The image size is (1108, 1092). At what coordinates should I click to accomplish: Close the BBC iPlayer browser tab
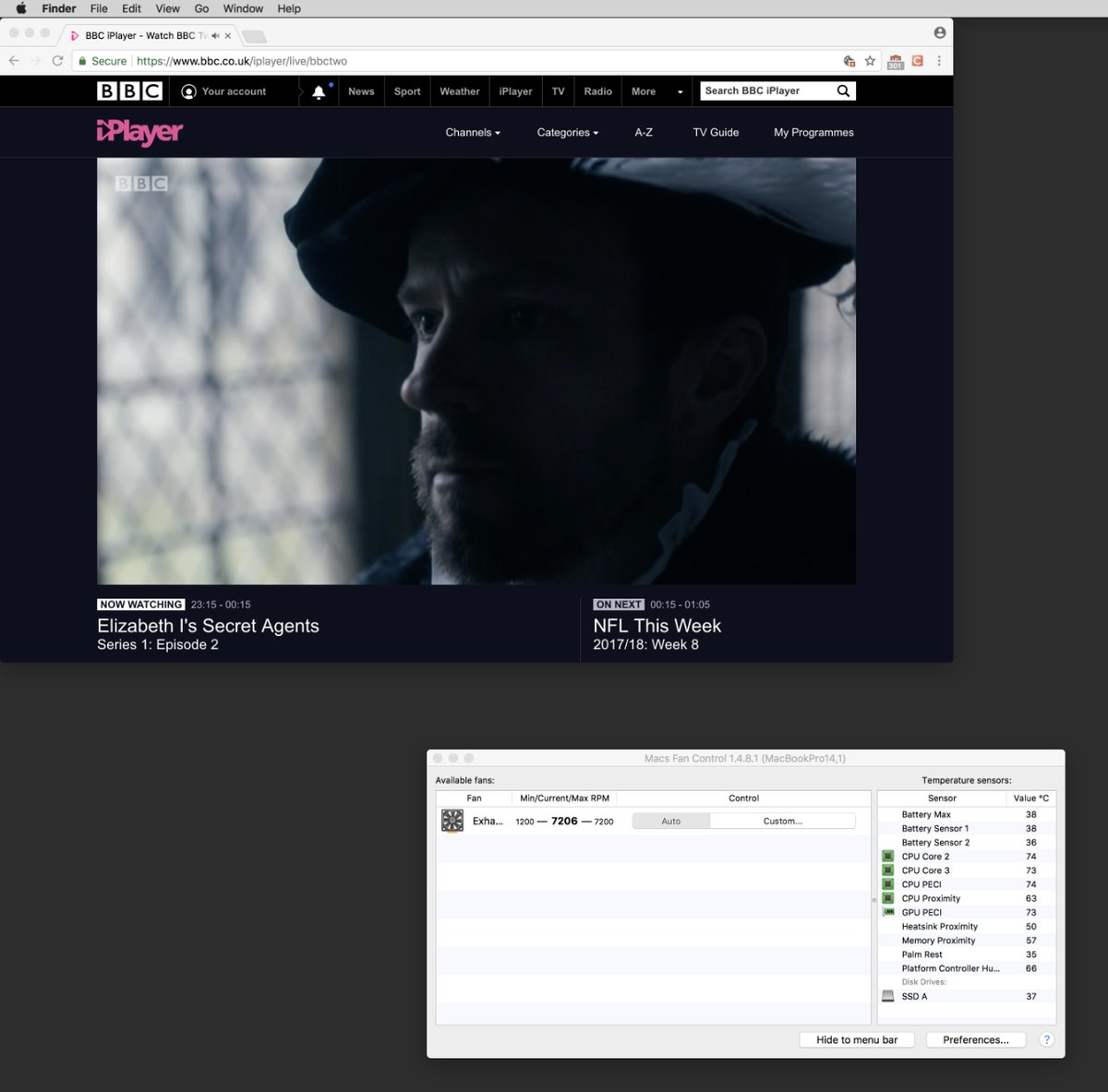pos(228,35)
